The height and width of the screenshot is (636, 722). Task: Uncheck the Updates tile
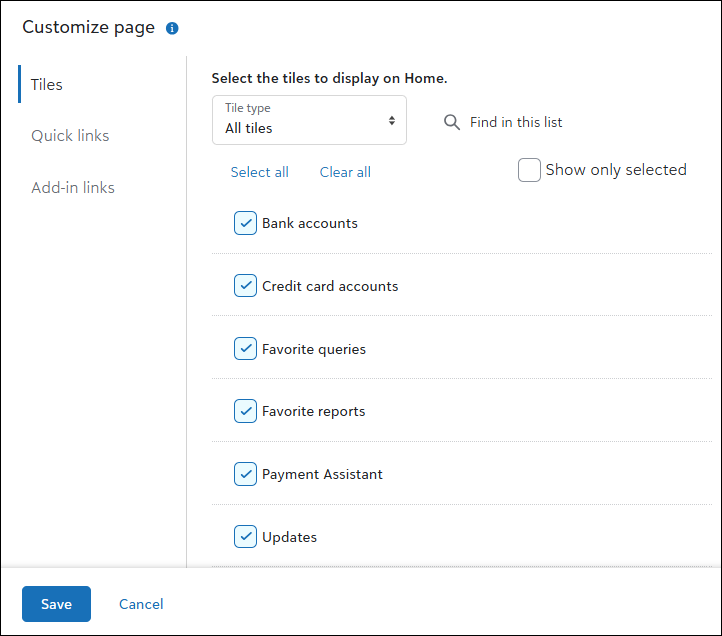245,537
